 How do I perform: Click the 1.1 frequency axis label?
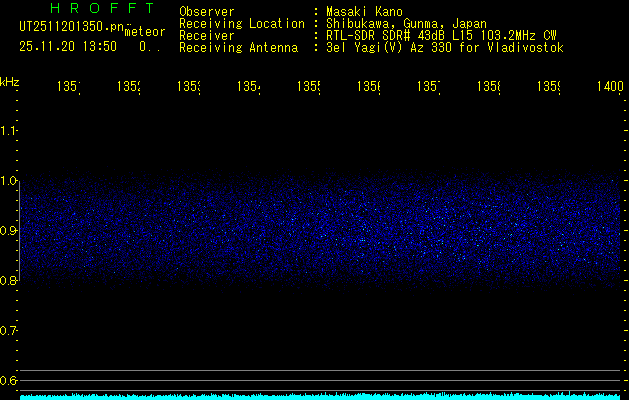click(x=9, y=131)
